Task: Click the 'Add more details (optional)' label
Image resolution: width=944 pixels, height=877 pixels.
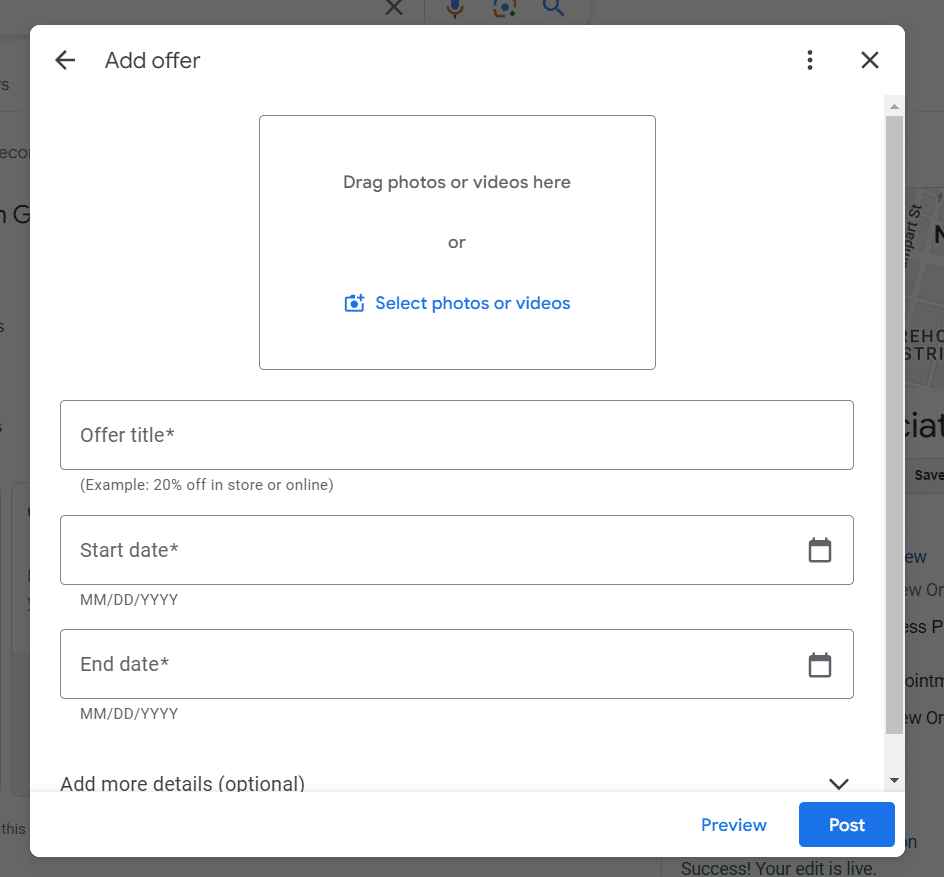Action: point(183,783)
